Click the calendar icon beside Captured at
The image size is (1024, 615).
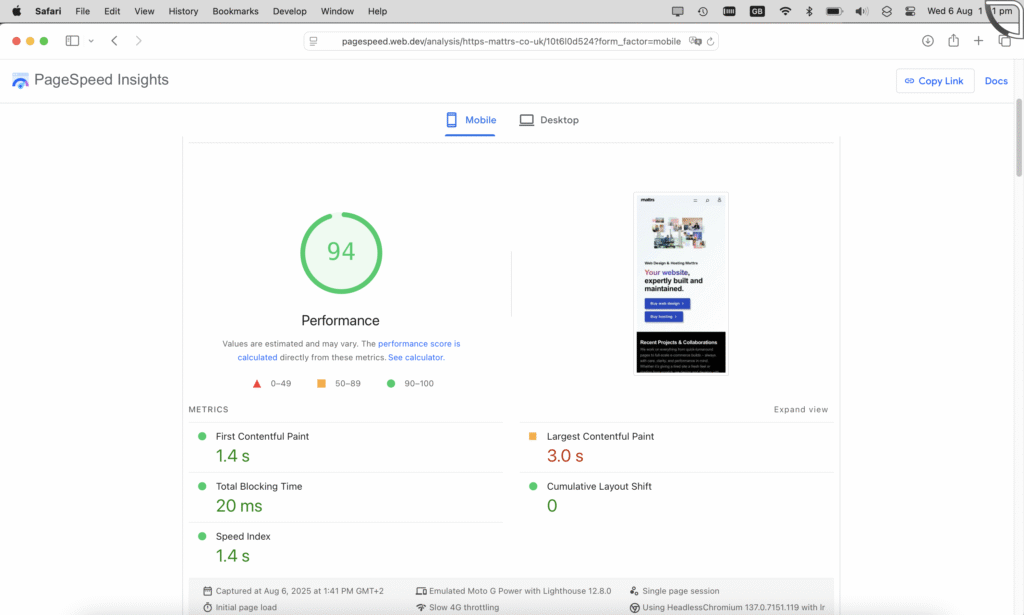(x=207, y=591)
